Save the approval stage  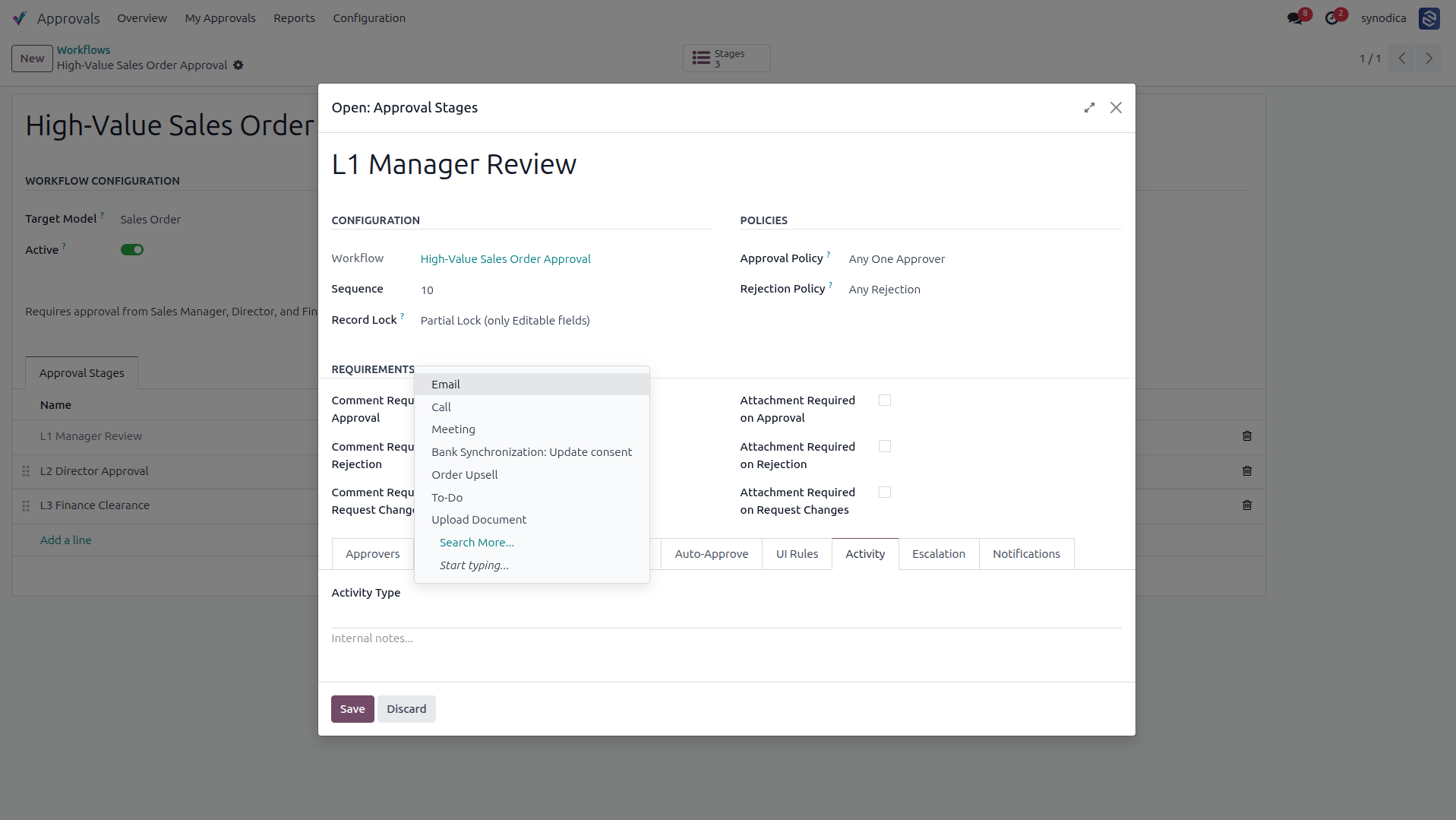(x=352, y=709)
